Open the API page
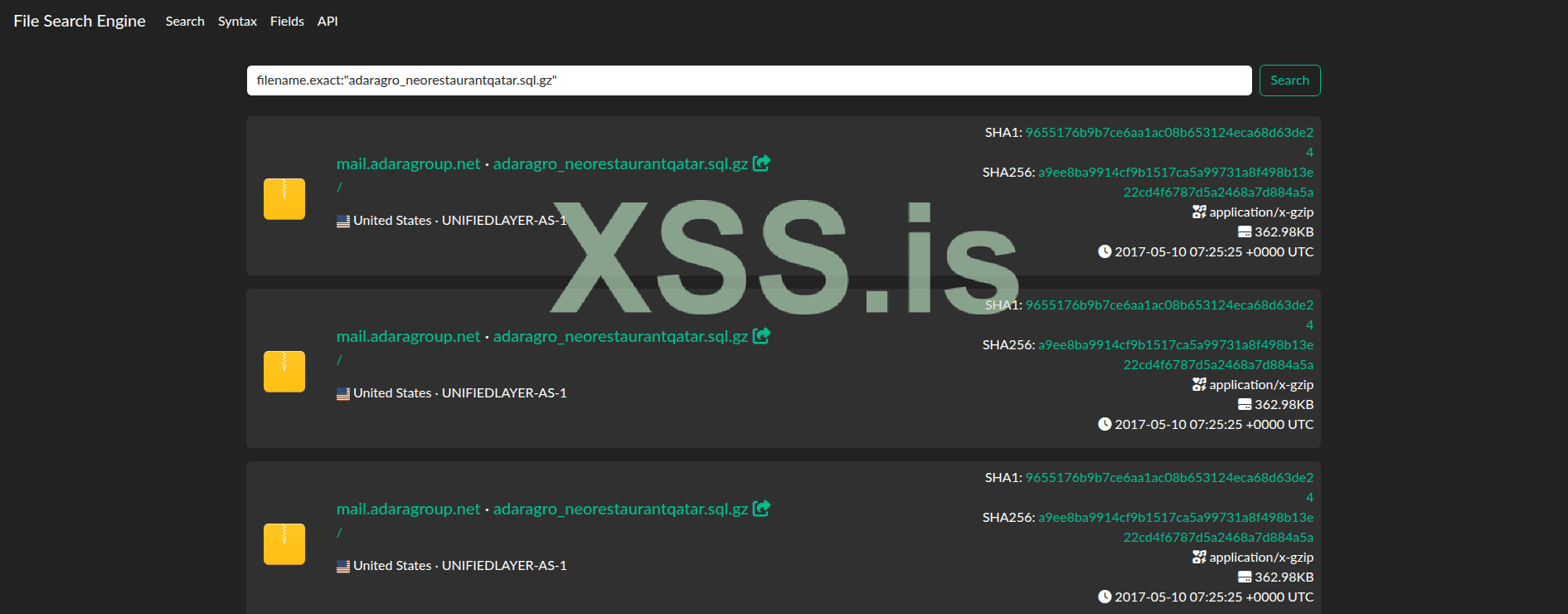1568x614 pixels. coord(328,22)
